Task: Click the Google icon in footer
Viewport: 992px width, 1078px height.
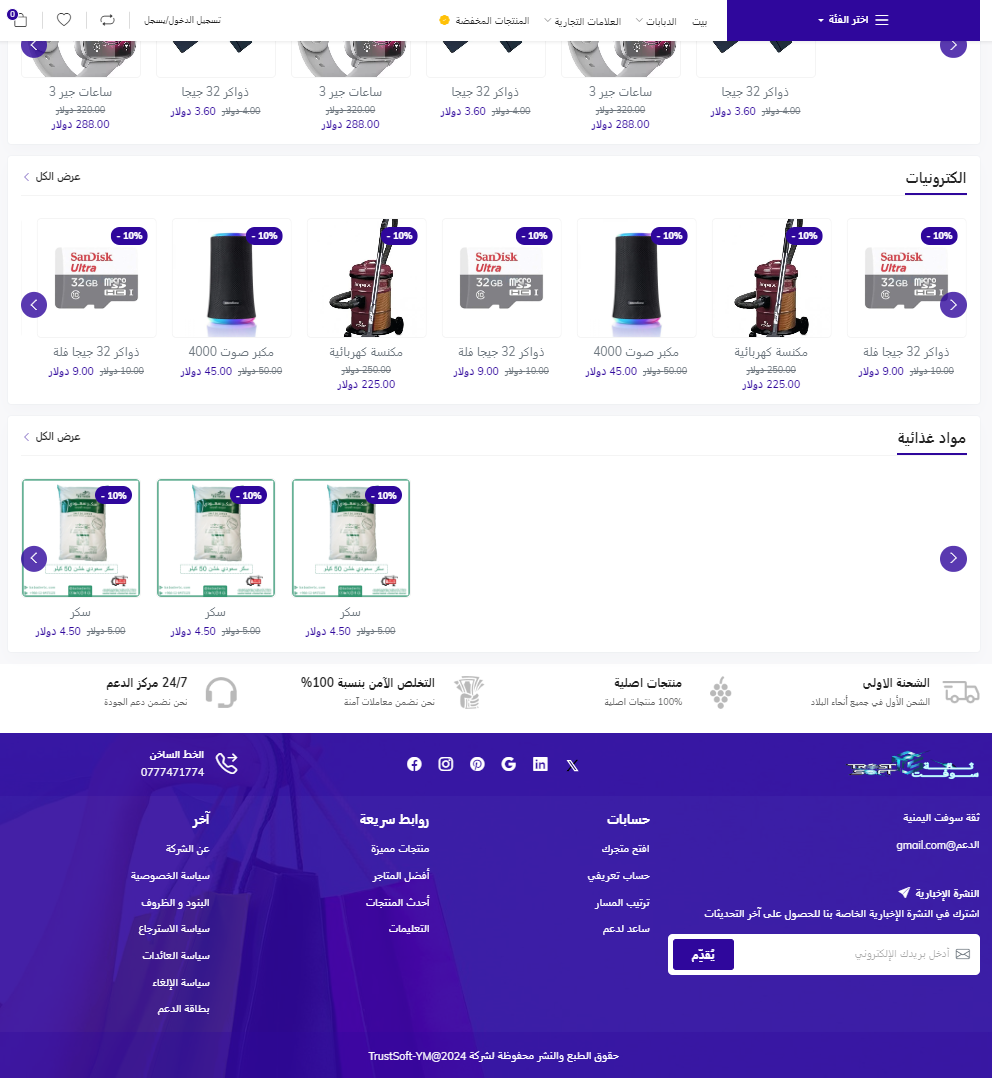Action: [509, 764]
